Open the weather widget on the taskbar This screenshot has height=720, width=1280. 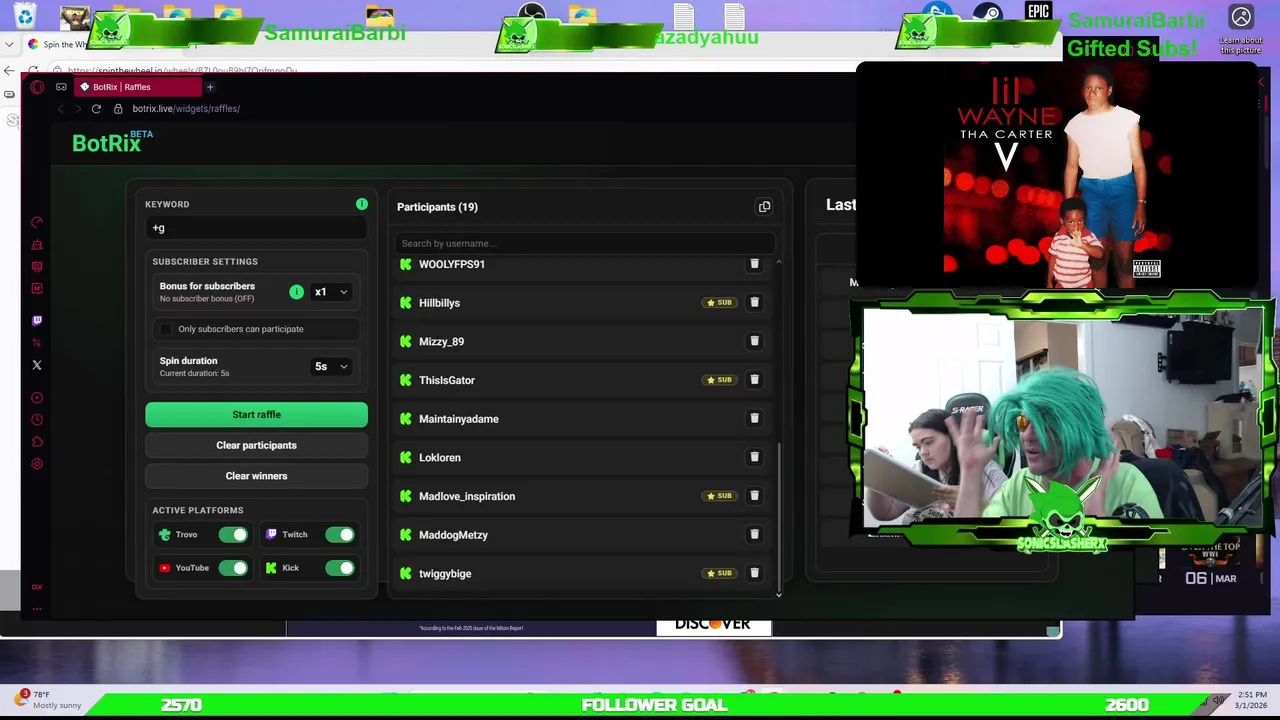coord(48,699)
